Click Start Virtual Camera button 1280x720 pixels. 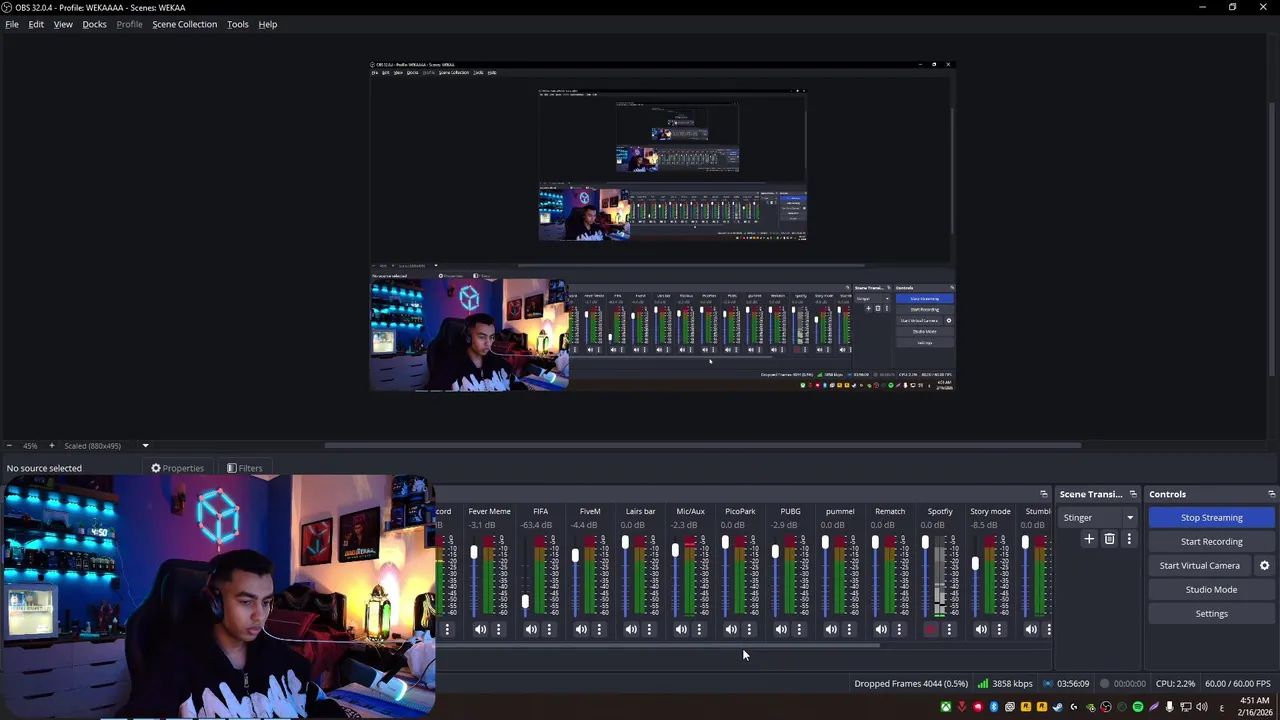(1199, 566)
